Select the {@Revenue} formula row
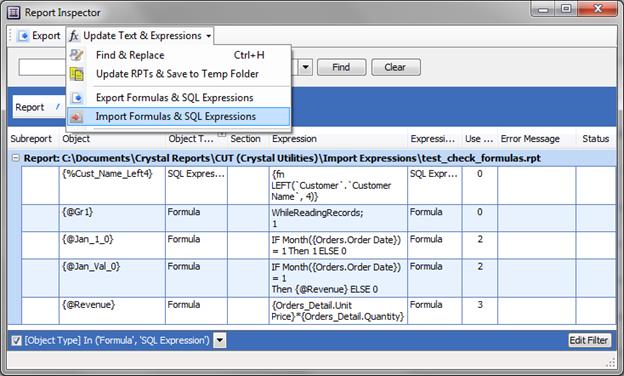Image resolution: width=624 pixels, height=376 pixels. (318, 311)
